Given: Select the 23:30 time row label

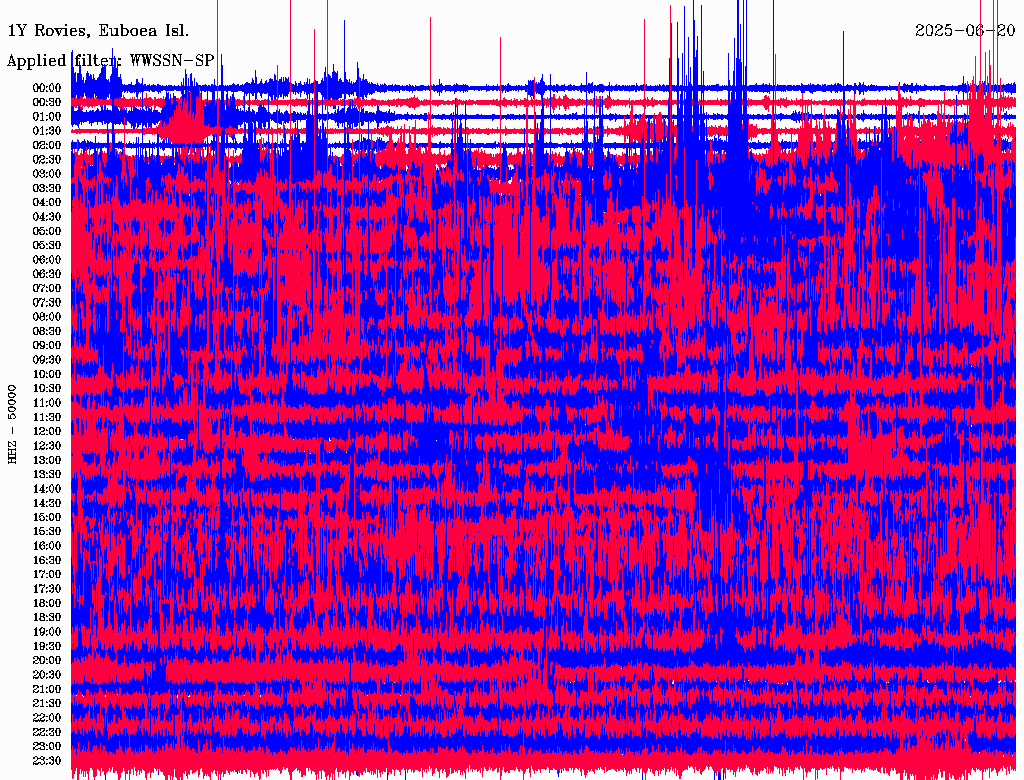Looking at the screenshot, I should [47, 761].
